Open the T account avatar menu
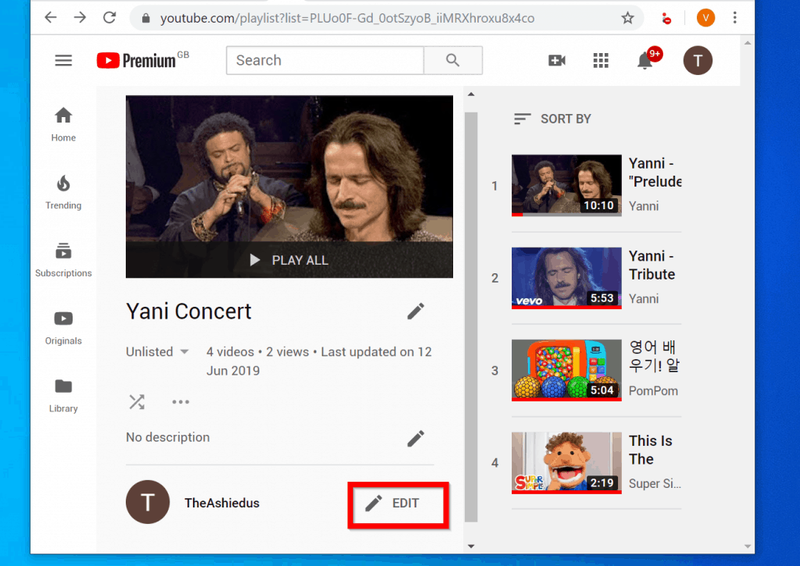Image resolution: width=800 pixels, height=566 pixels. tap(697, 60)
